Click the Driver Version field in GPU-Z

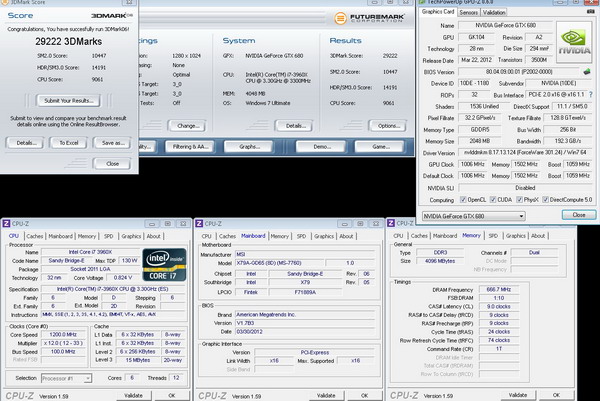[525, 152]
